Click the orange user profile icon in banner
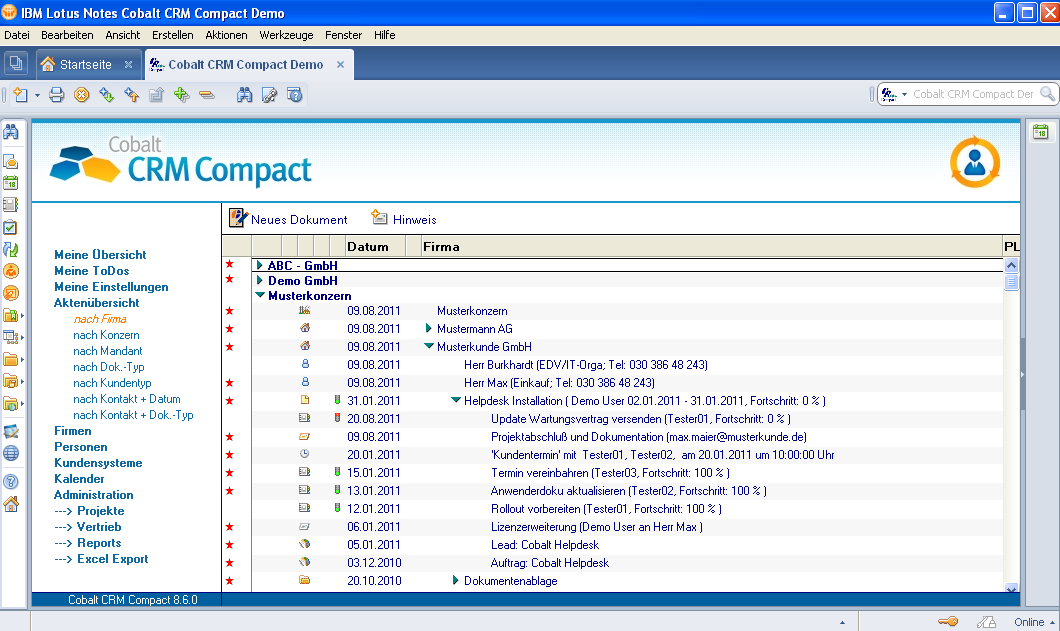The height and width of the screenshot is (631, 1060). (974, 162)
